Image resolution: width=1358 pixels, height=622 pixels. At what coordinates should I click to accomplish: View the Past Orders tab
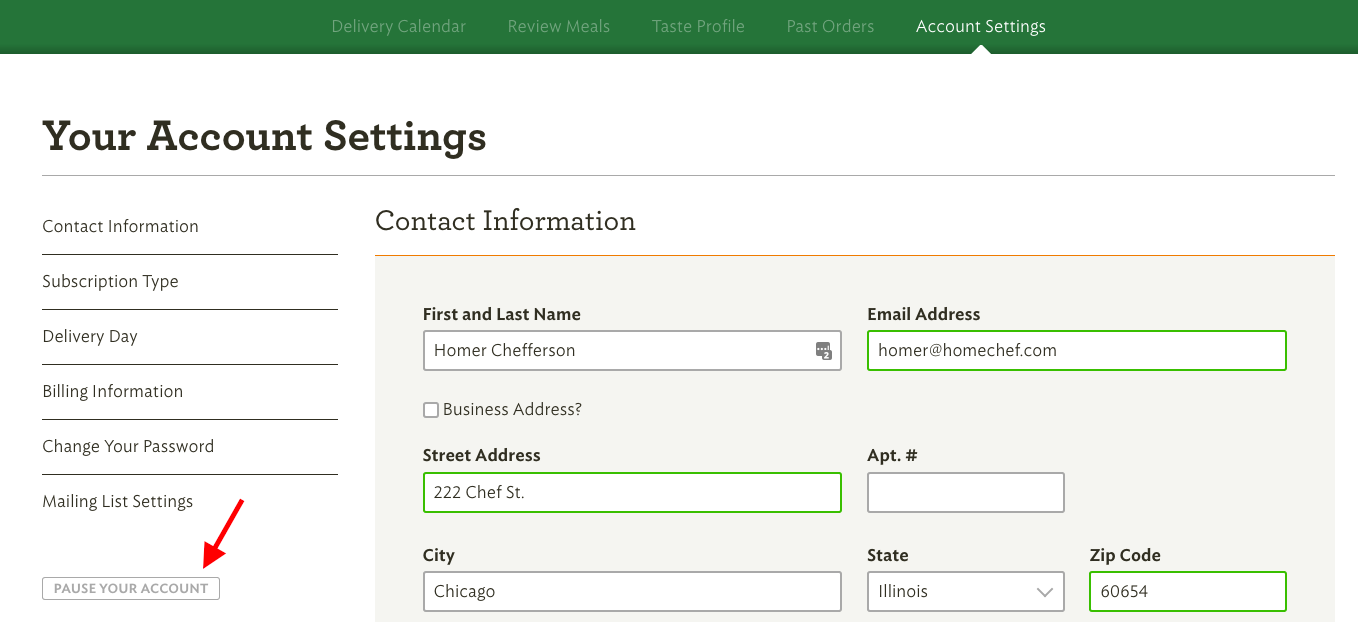pyautogui.click(x=830, y=26)
